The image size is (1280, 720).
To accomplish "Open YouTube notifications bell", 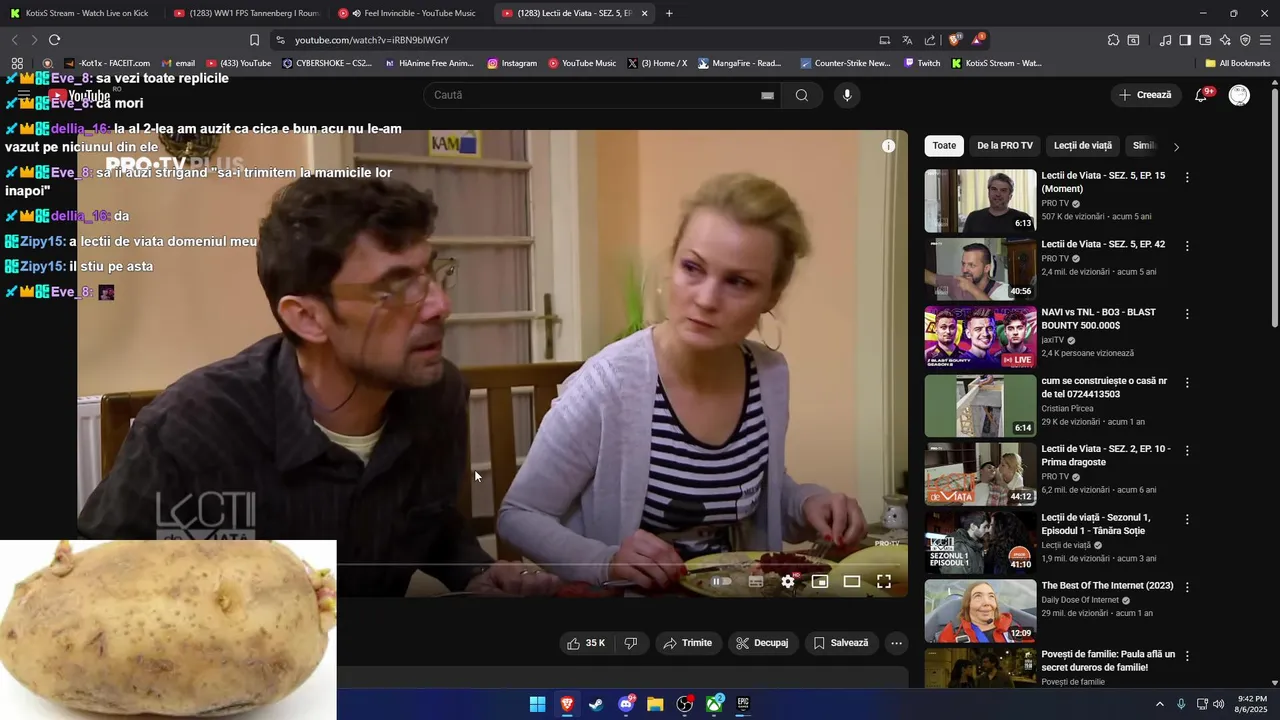I will coord(1202,95).
